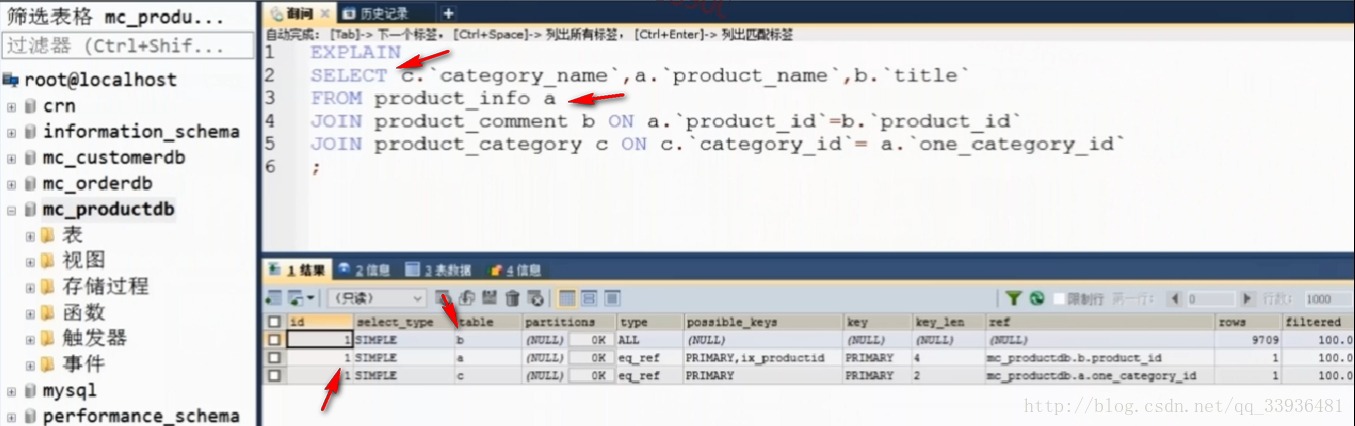
Task: Switch to the 询问 query tab
Action: point(298,13)
